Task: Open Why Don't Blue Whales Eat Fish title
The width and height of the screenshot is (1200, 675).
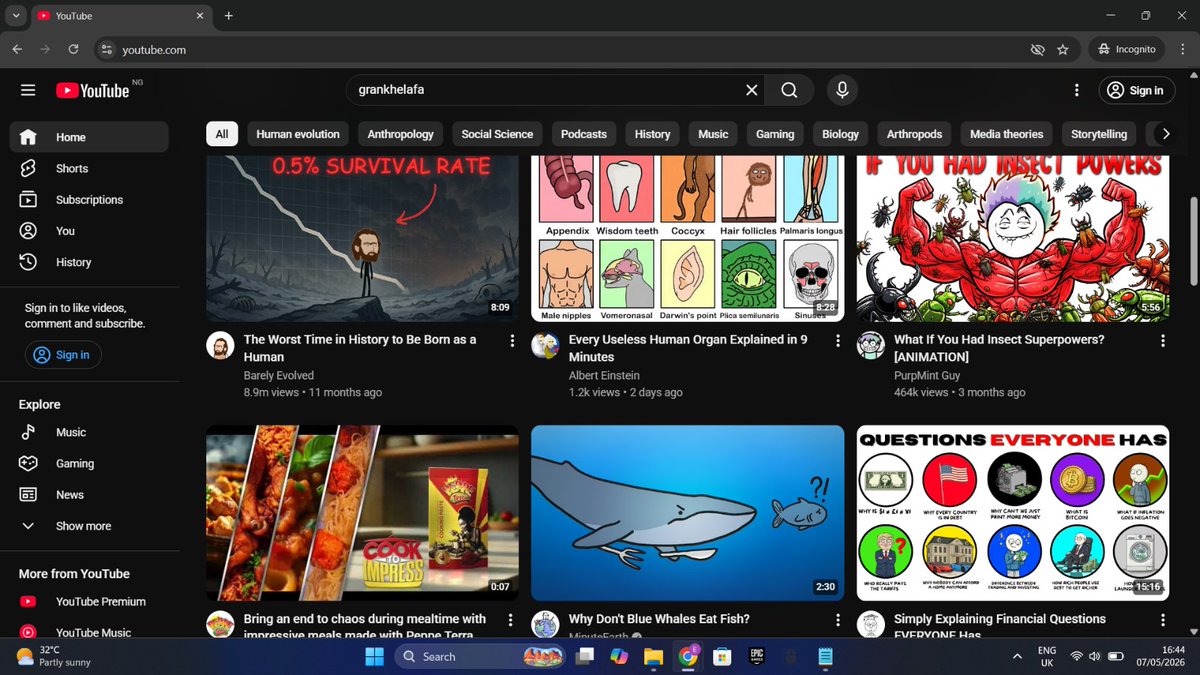Action: [x=659, y=619]
